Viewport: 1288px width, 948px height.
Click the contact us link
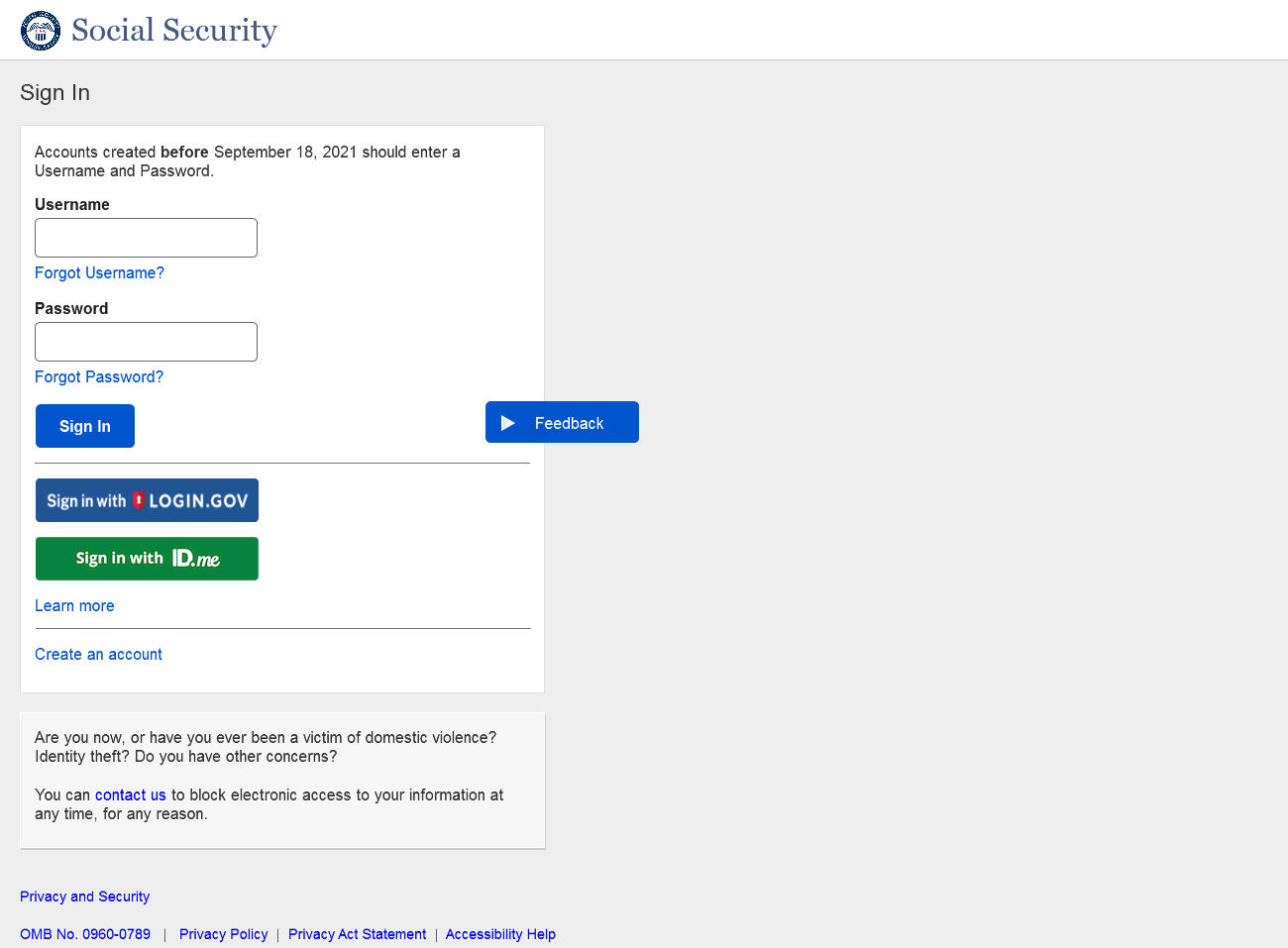tap(131, 795)
